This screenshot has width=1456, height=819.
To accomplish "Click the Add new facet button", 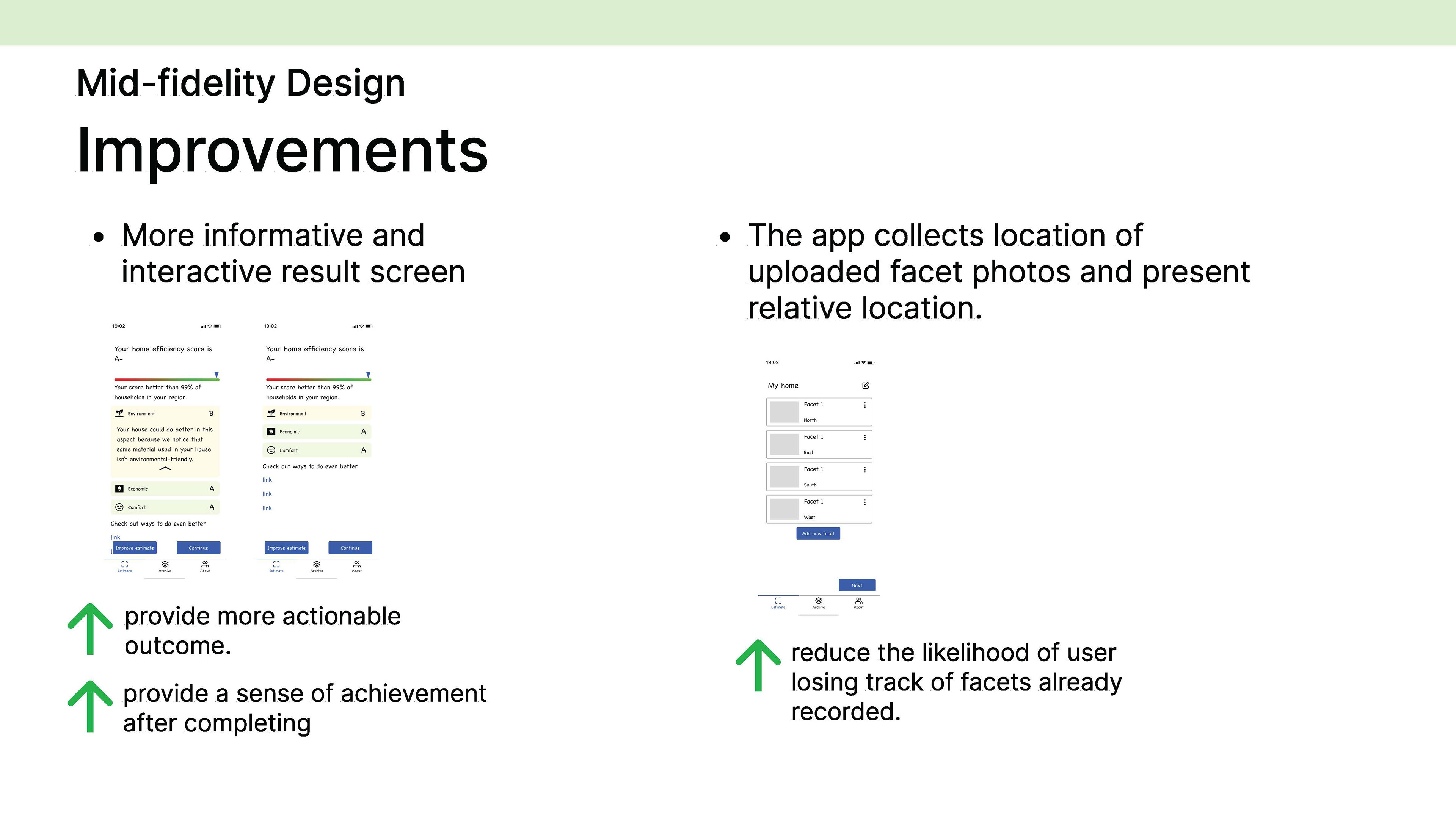I will tap(818, 533).
